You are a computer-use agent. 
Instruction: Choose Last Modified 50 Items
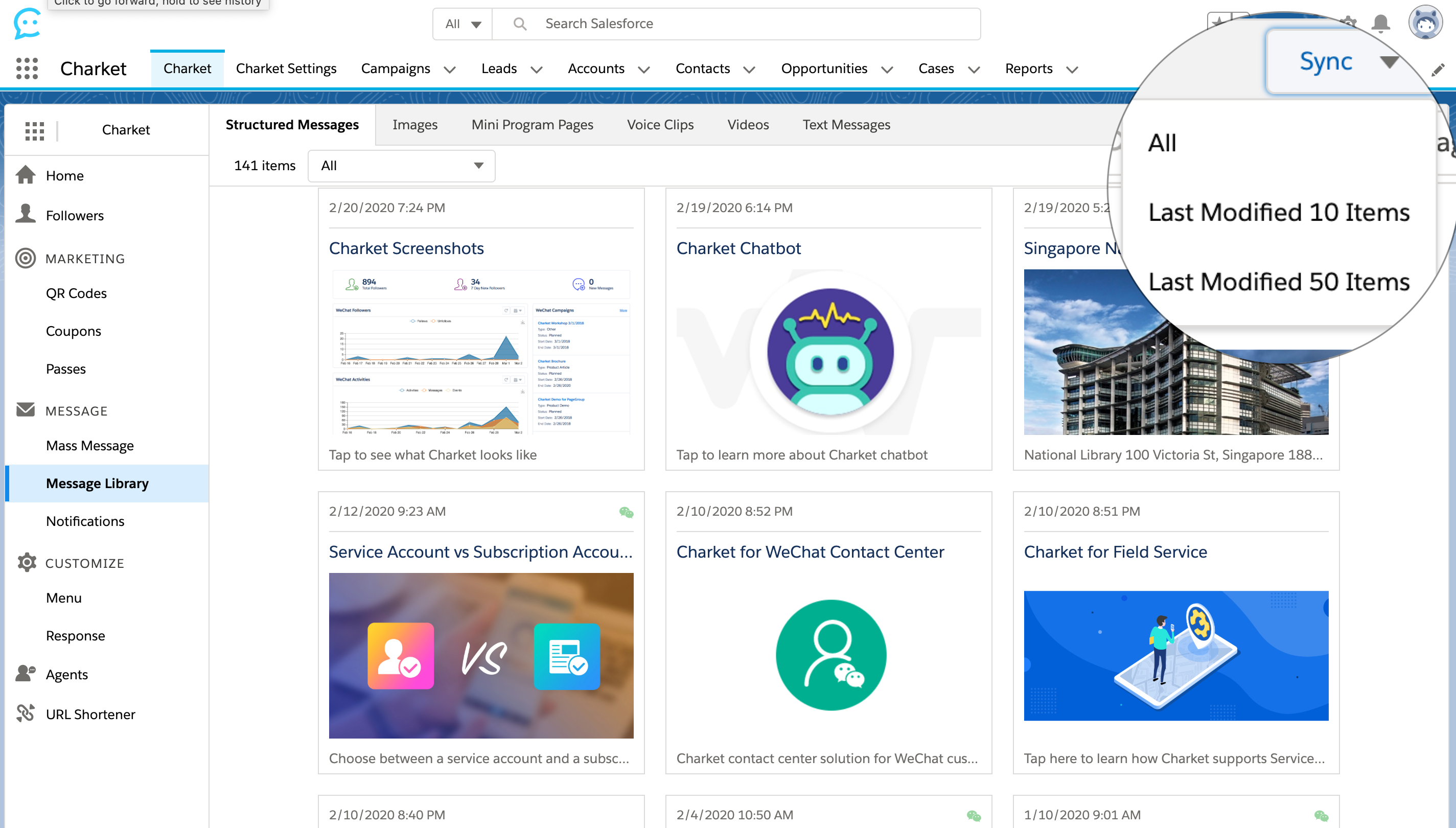tap(1279, 282)
